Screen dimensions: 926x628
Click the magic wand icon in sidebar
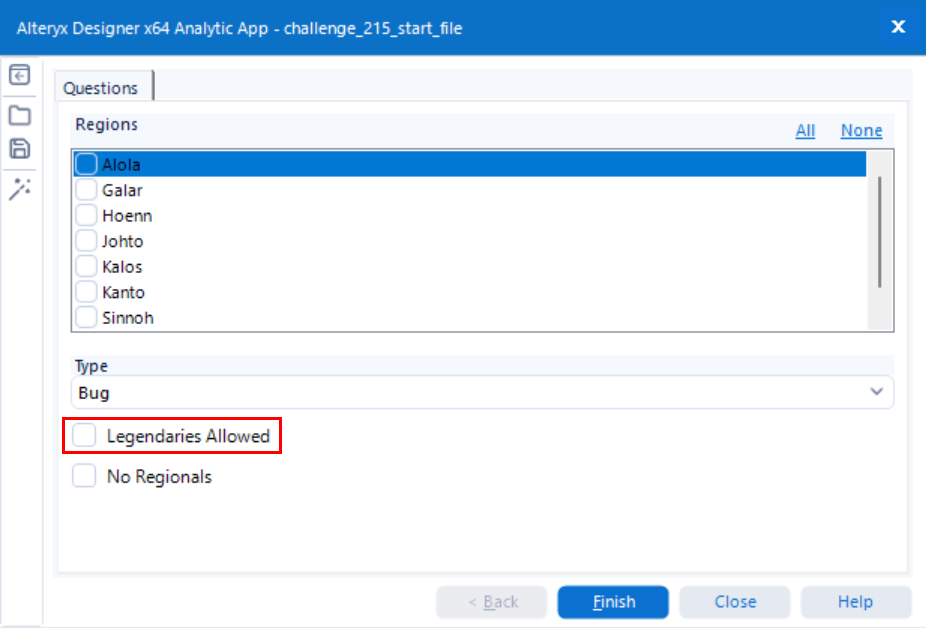pos(19,189)
